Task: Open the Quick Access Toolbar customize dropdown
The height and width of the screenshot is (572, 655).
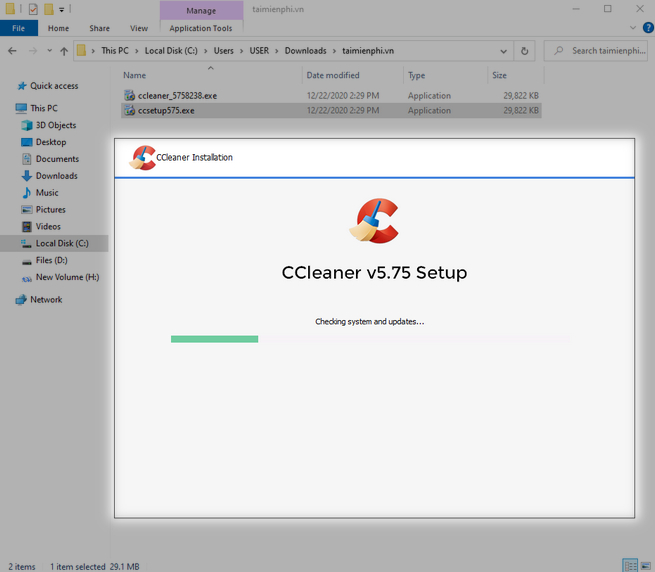Action: click(62, 9)
